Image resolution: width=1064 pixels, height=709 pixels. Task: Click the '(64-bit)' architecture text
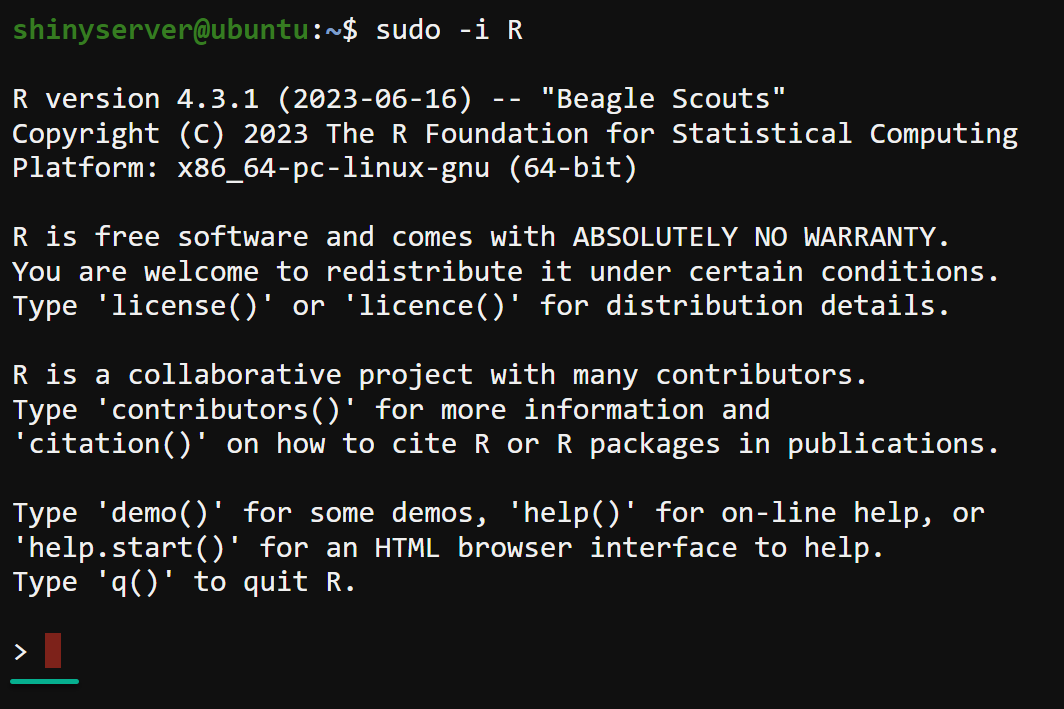573,168
